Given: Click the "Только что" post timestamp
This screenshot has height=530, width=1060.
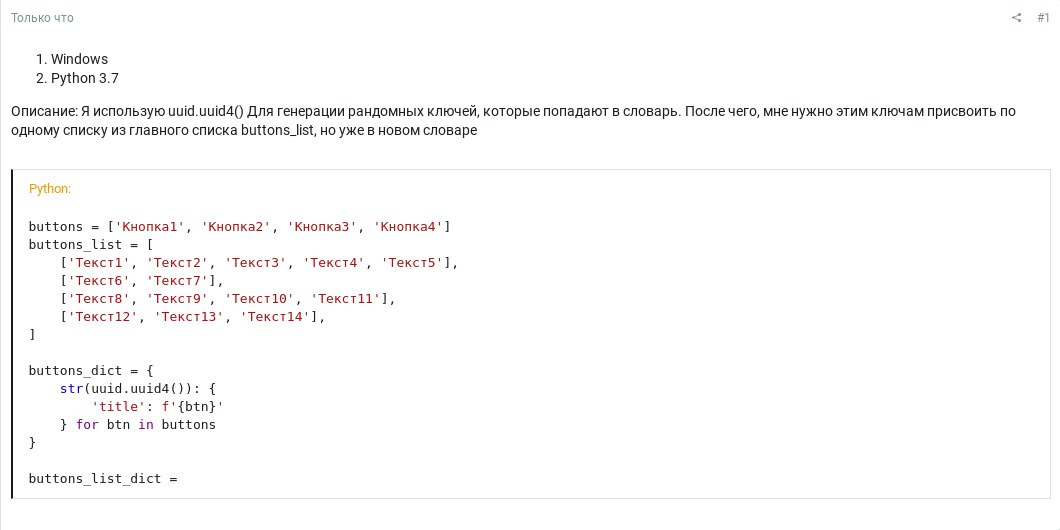Looking at the screenshot, I should click(x=42, y=18).
